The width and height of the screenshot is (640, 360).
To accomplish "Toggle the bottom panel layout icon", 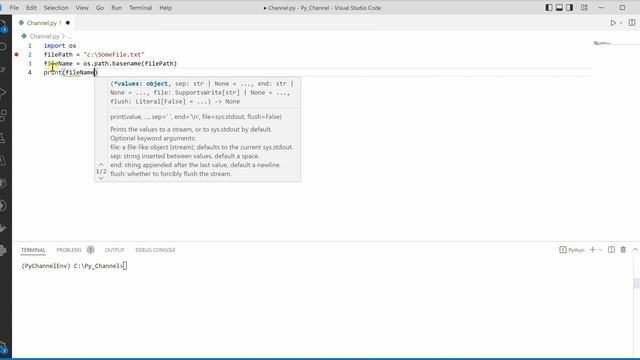I will pos(559,7).
